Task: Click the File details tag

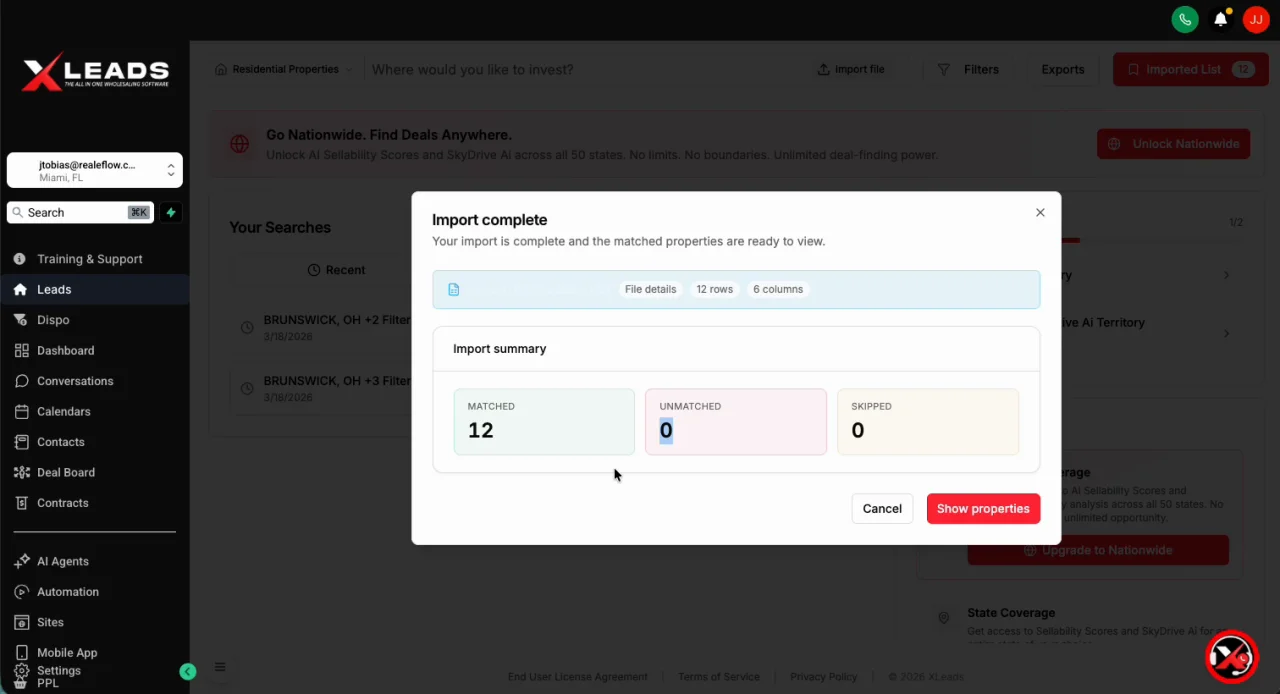Action: click(650, 289)
